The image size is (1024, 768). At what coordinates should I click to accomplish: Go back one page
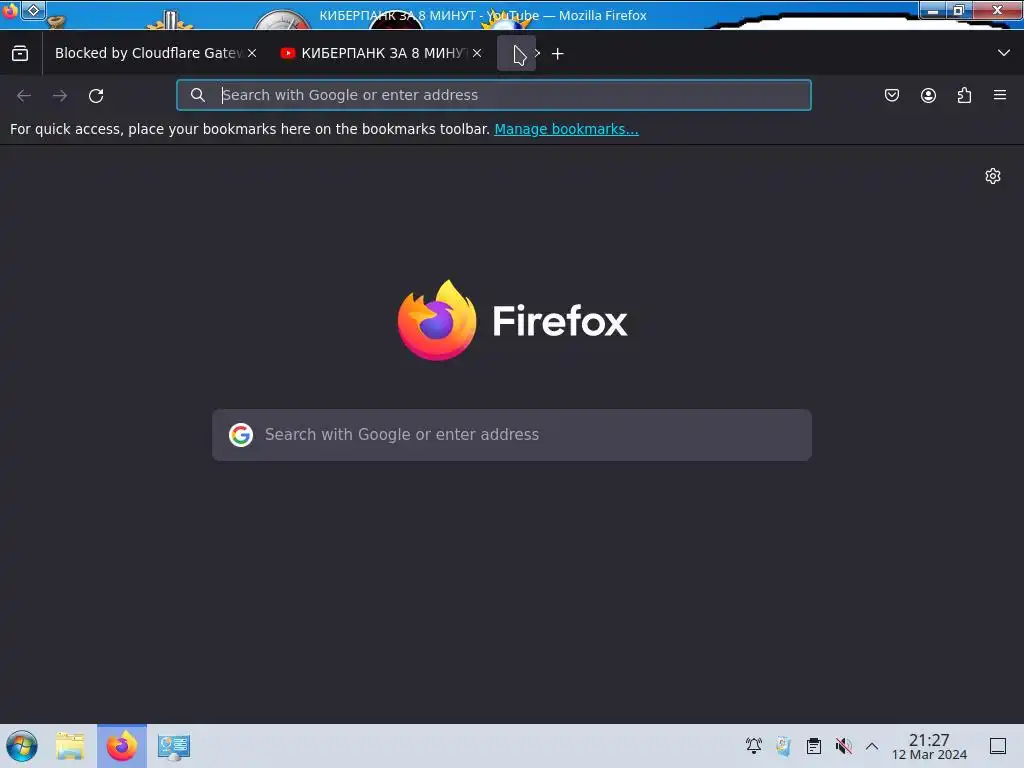24,96
